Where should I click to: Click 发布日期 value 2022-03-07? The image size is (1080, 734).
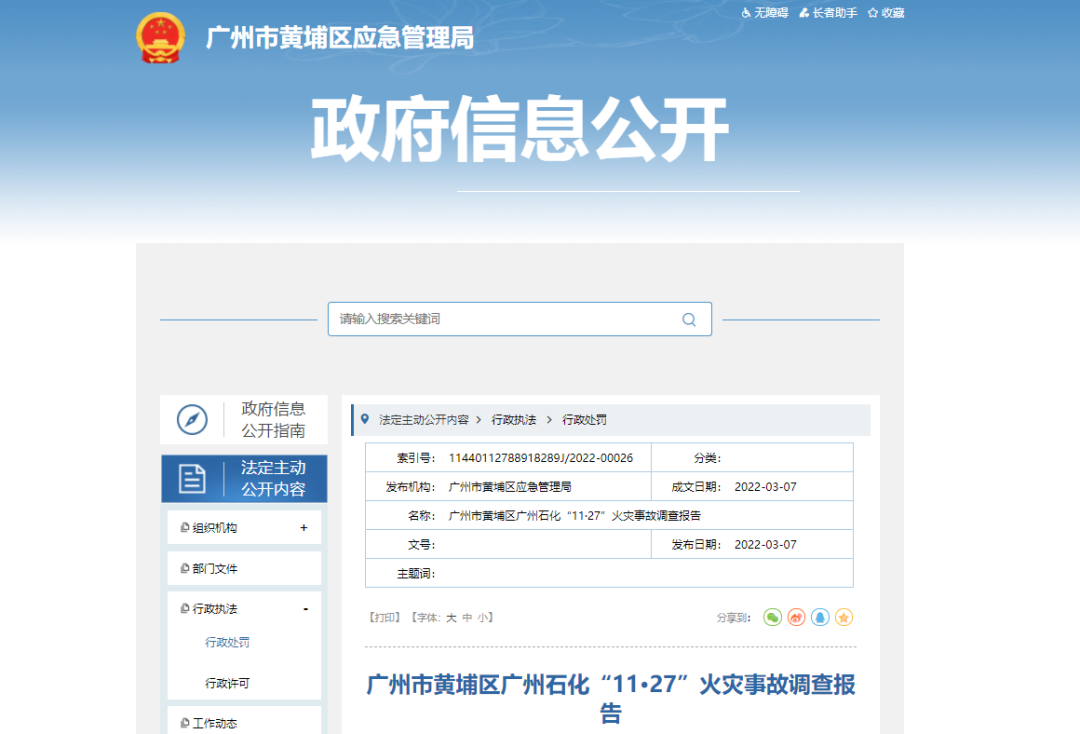tap(765, 545)
